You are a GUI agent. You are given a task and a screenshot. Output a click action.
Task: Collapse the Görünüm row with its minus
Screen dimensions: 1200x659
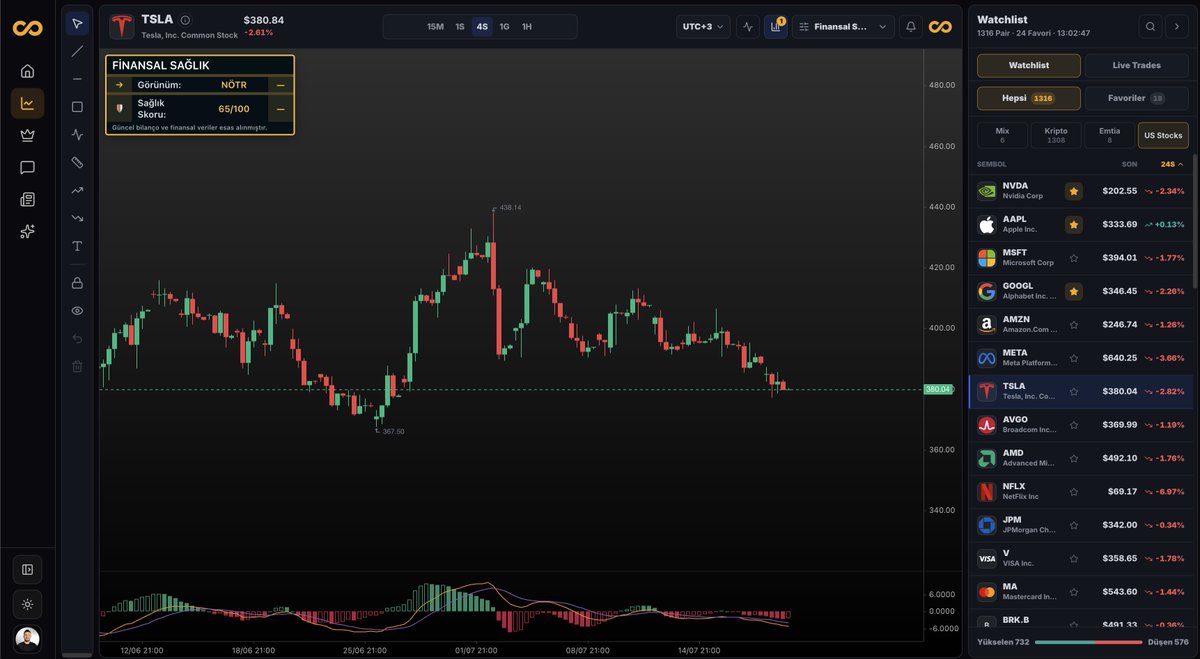[x=280, y=85]
